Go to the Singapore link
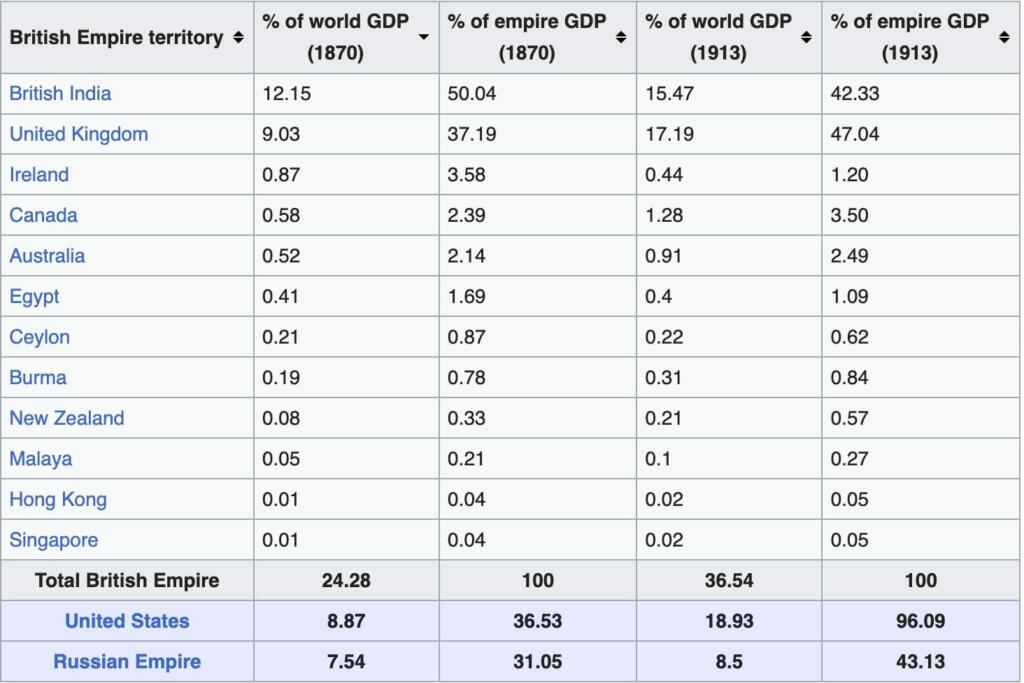Screen dimensions: 1024x683 54,540
